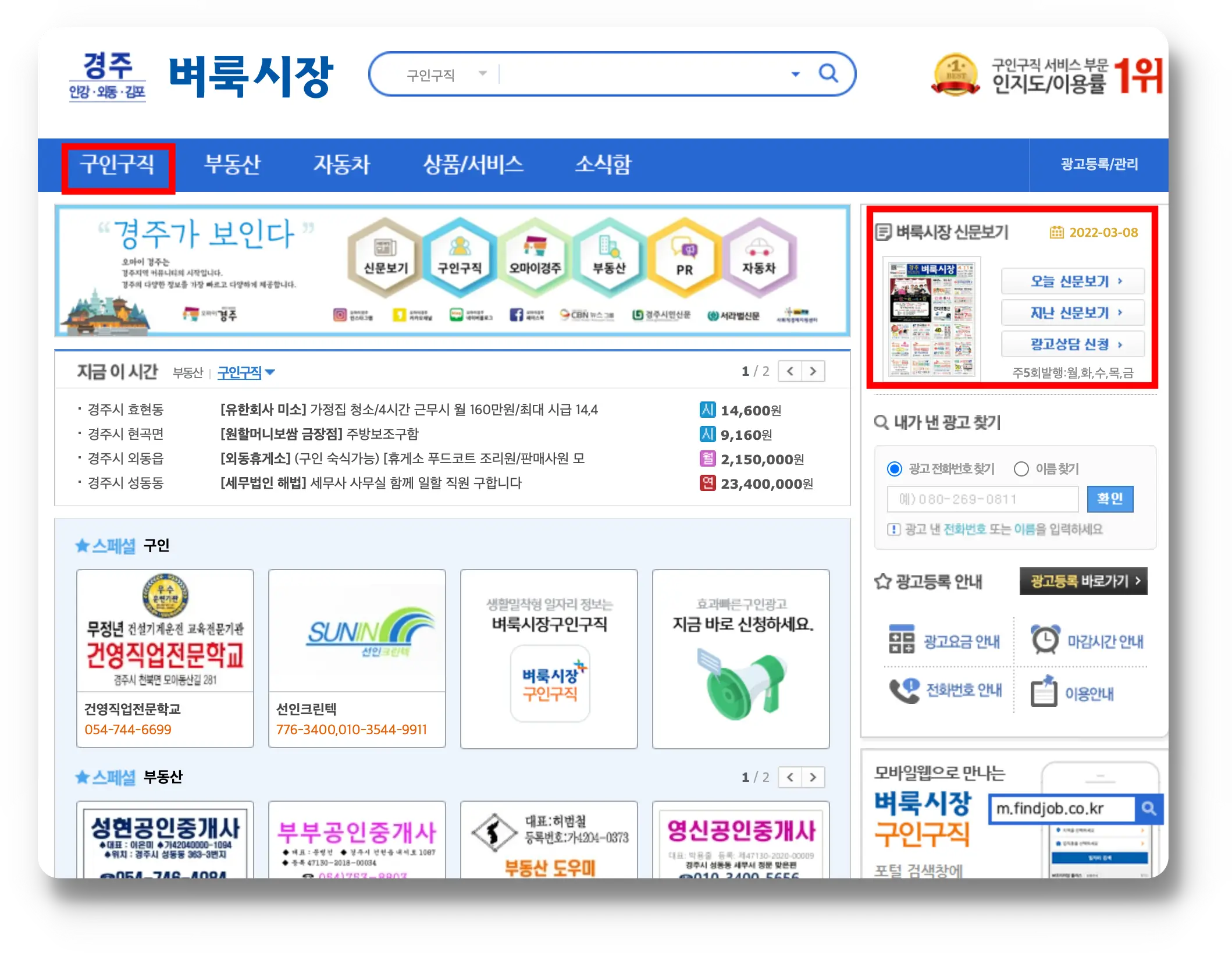Open 마감시간 안내 alarm clock icon
This screenshot has height=953, width=1232.
click(x=1045, y=639)
